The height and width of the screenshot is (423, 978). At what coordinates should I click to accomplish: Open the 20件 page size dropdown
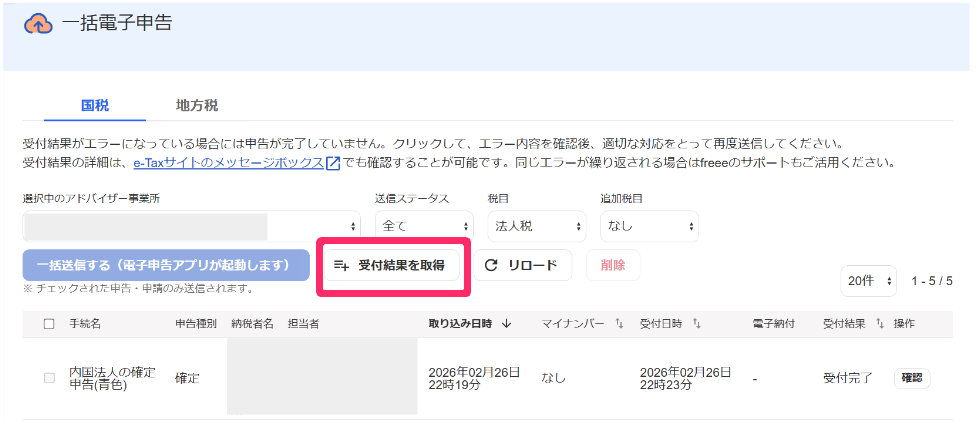pos(869,281)
